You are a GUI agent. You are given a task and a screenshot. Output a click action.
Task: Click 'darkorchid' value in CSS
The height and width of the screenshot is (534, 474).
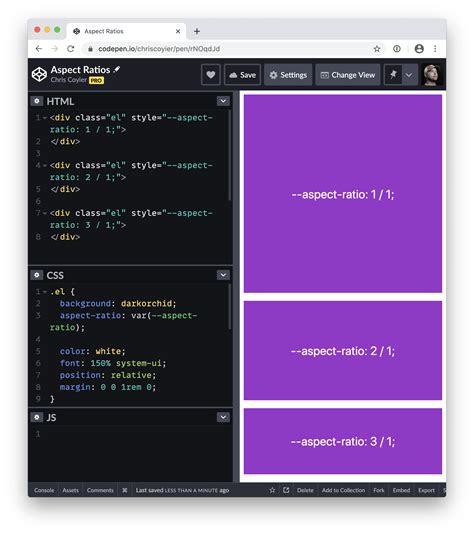click(147, 303)
